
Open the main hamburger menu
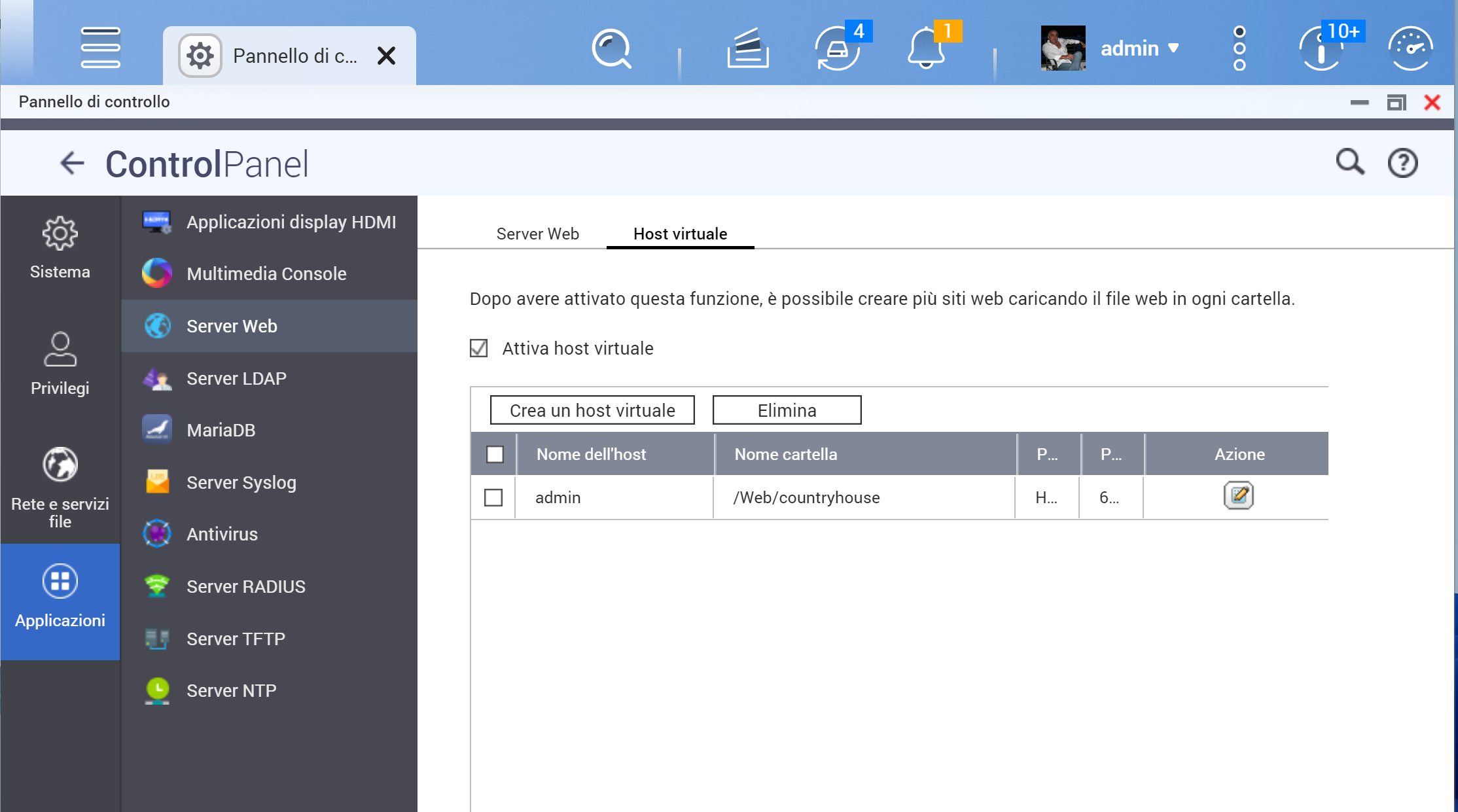pyautogui.click(x=100, y=48)
